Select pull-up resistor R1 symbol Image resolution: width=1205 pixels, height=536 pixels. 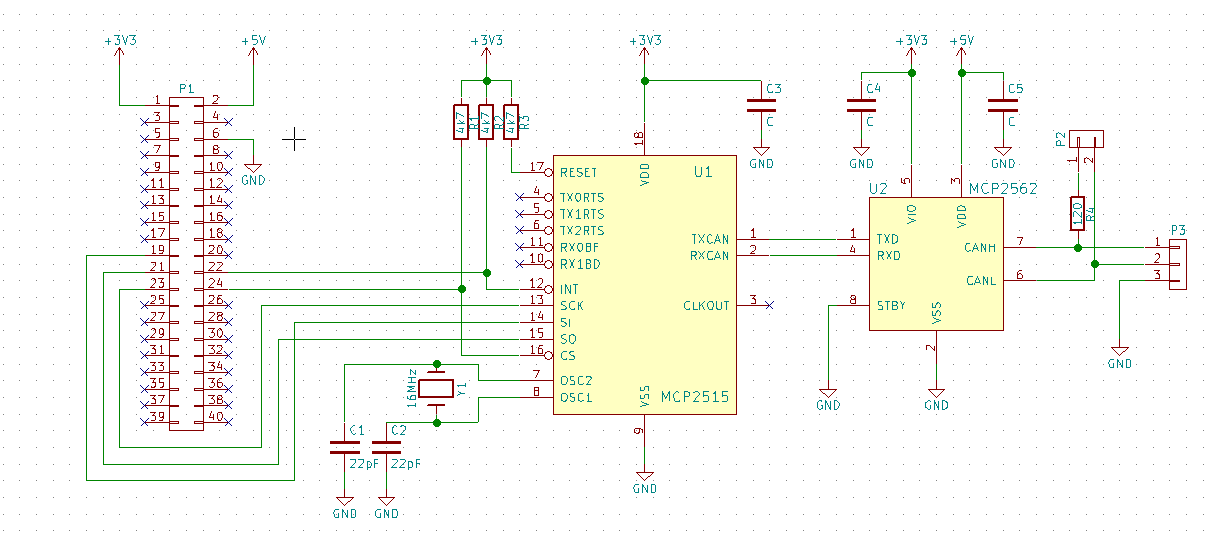coord(460,122)
